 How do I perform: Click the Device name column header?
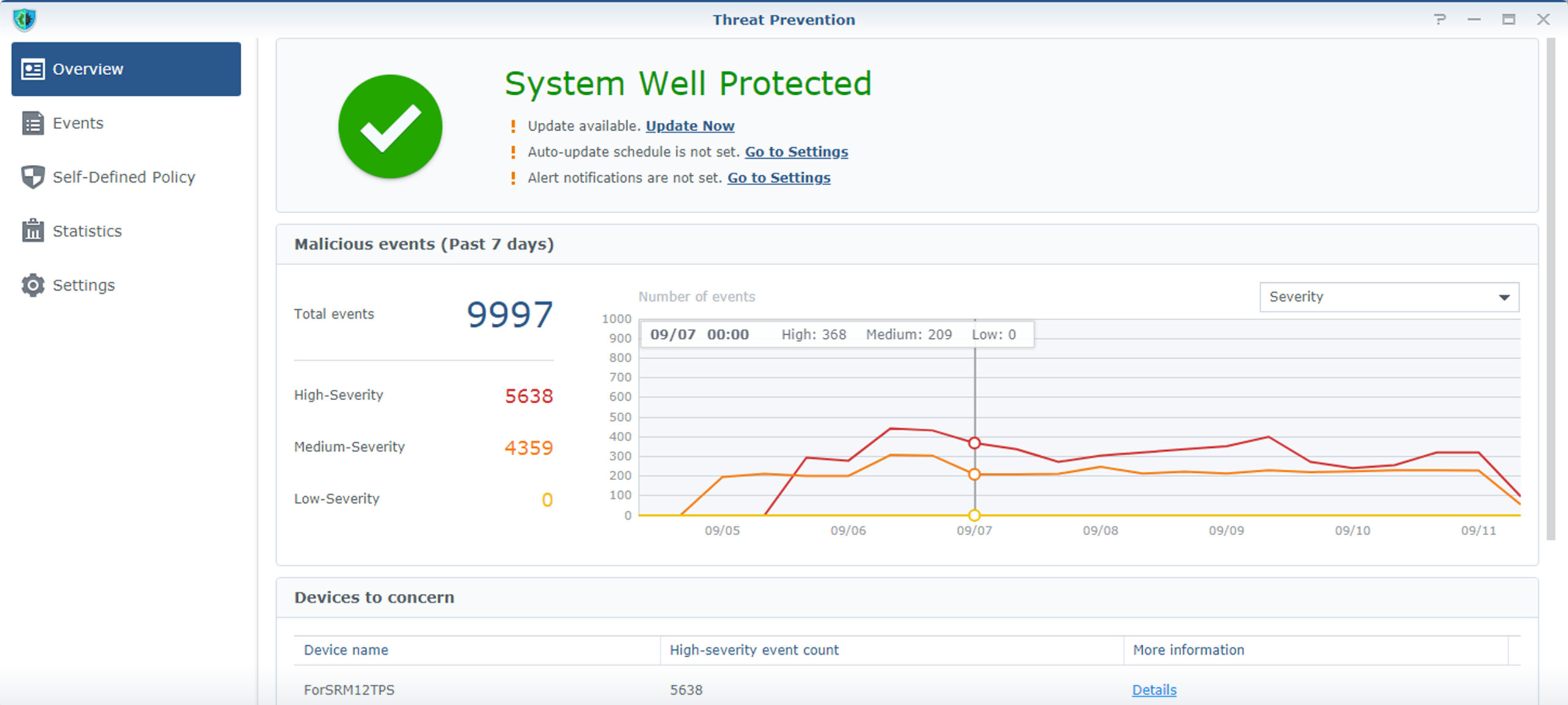point(346,649)
